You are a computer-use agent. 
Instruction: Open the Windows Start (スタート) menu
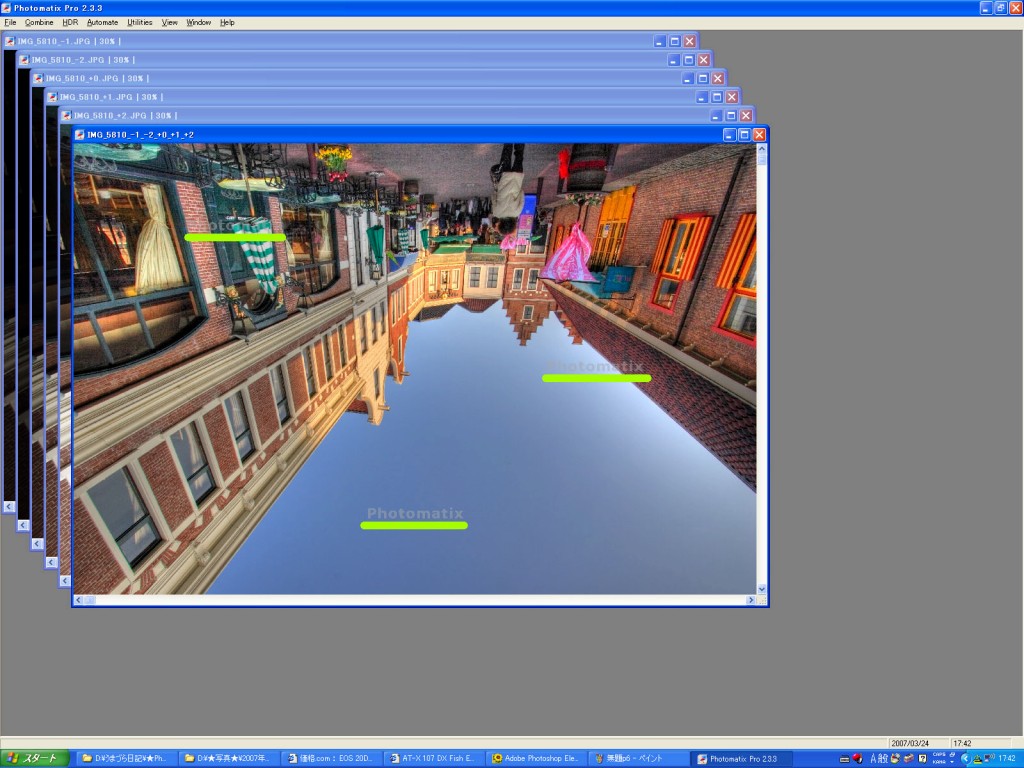tap(35, 758)
